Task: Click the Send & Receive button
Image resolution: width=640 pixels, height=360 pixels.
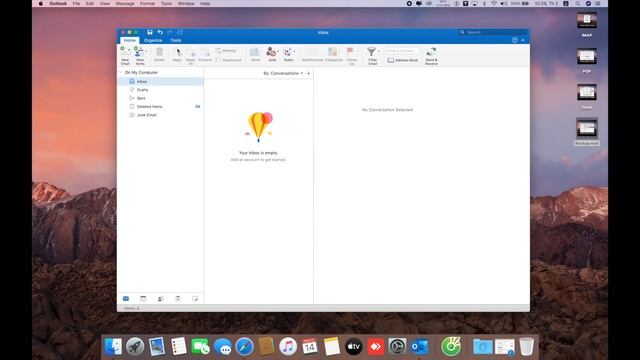Action: point(431,56)
